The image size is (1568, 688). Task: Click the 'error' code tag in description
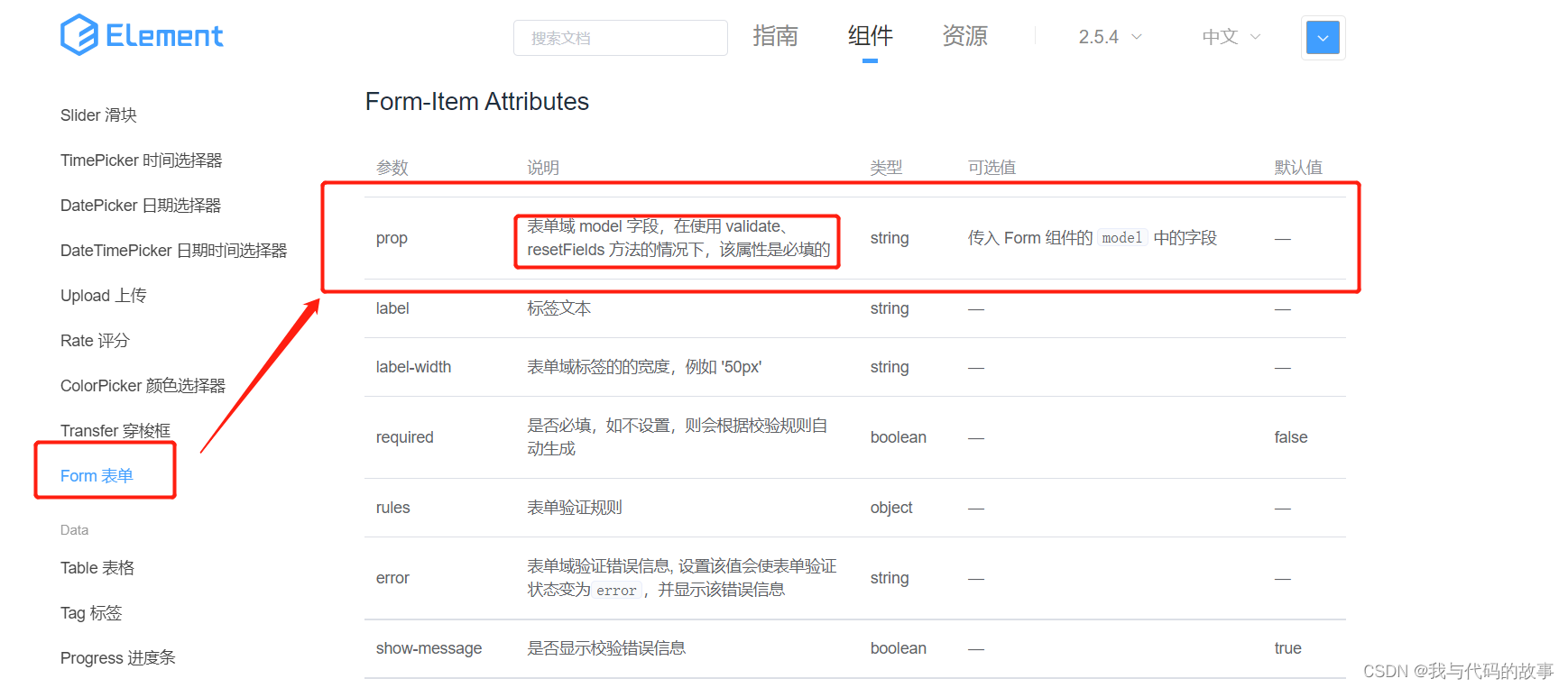(x=616, y=591)
